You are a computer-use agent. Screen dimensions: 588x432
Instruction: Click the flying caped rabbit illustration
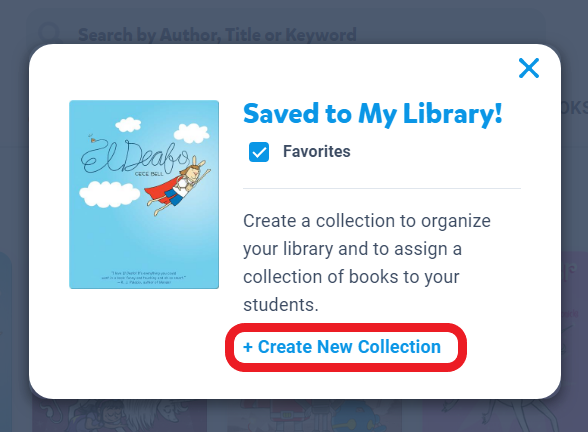176,187
